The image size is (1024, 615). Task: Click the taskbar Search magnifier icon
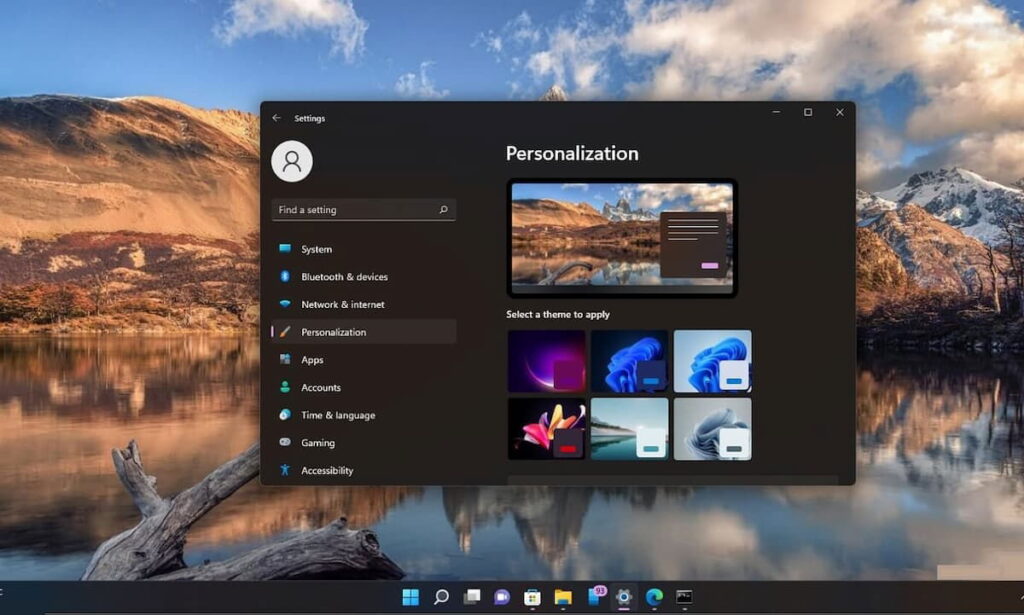click(441, 597)
